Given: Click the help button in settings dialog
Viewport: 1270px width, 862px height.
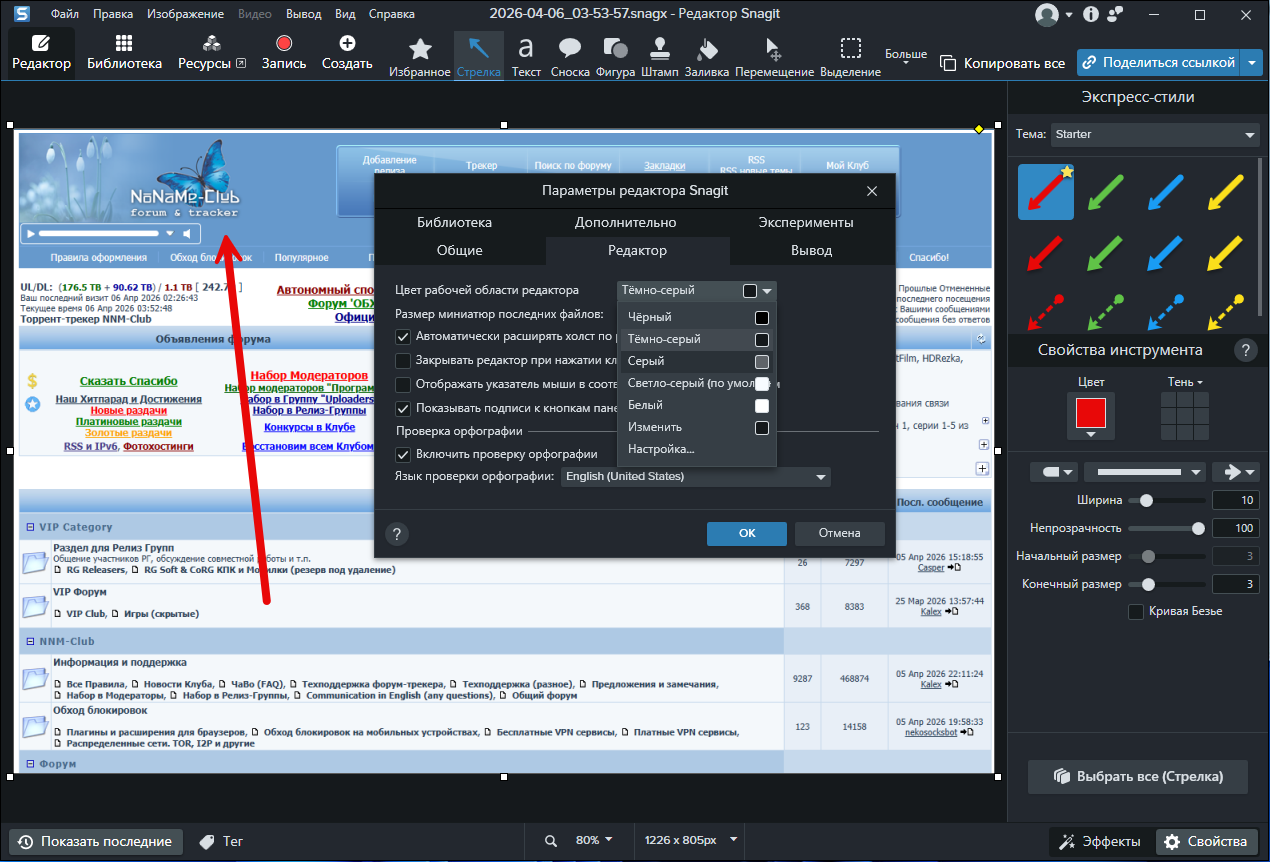Looking at the screenshot, I should pyautogui.click(x=397, y=533).
